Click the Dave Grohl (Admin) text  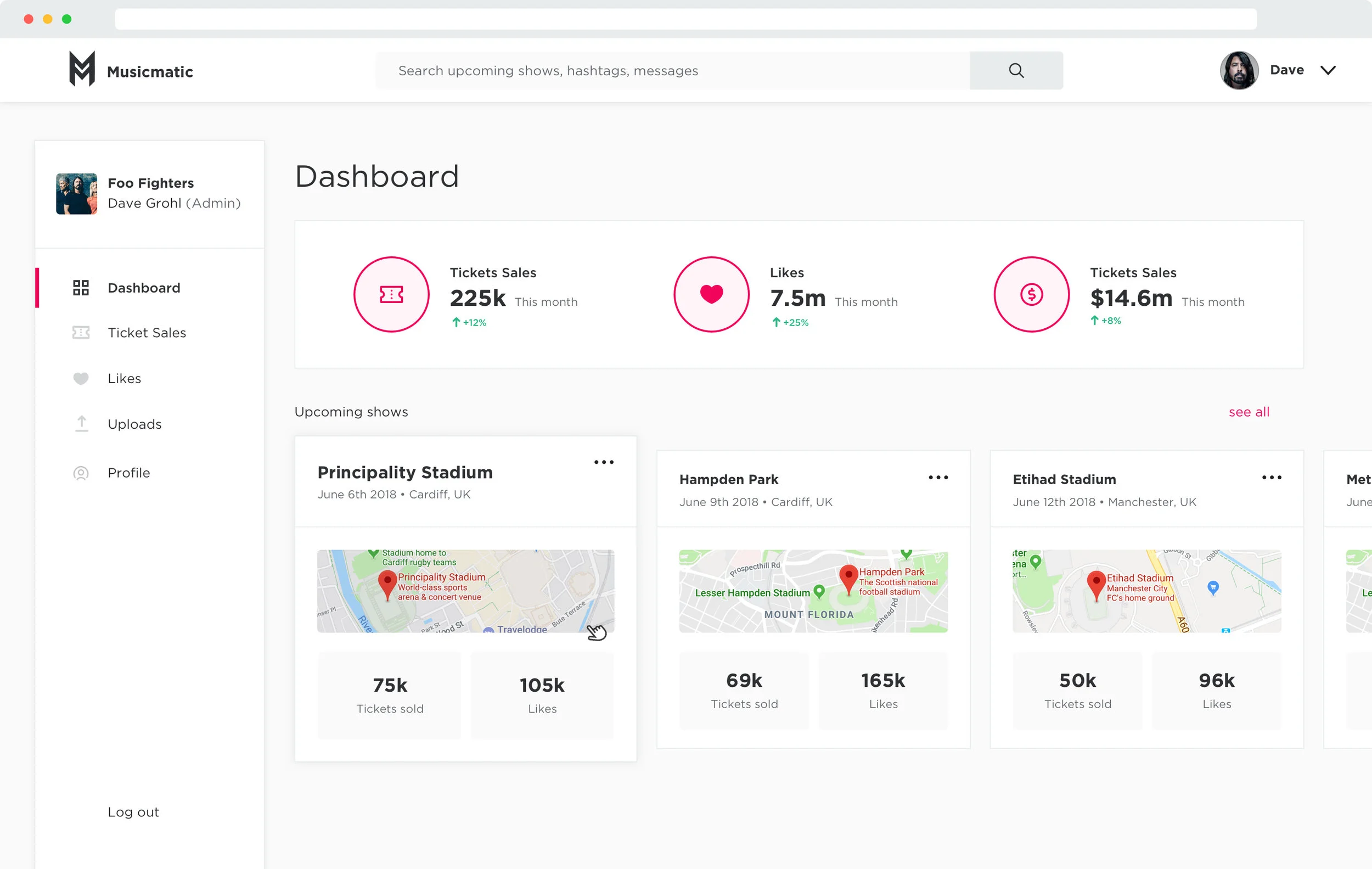pyautogui.click(x=175, y=204)
